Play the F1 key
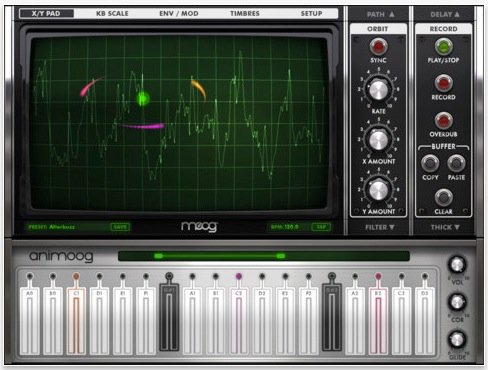The width and height of the screenshot is (488, 370). (146, 320)
